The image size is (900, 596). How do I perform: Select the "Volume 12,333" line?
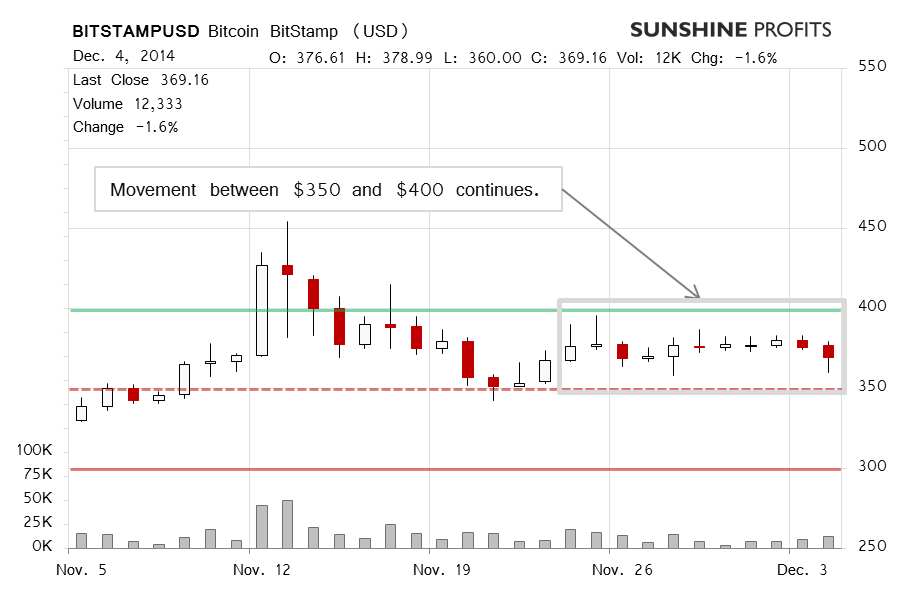[127, 104]
